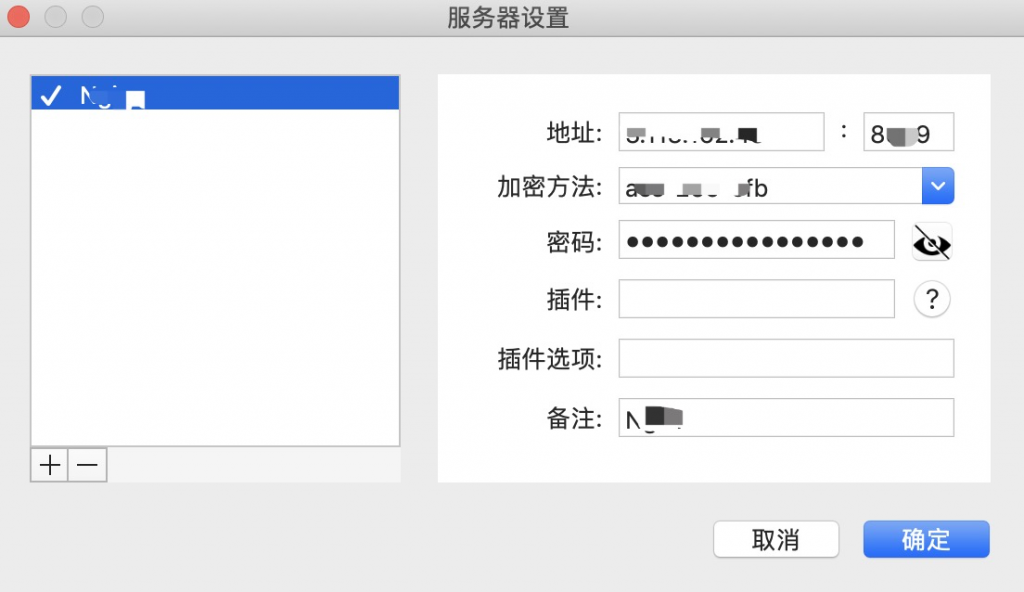Expand the 加密方法 dropdown arrow
This screenshot has height=592, width=1024.
click(938, 186)
